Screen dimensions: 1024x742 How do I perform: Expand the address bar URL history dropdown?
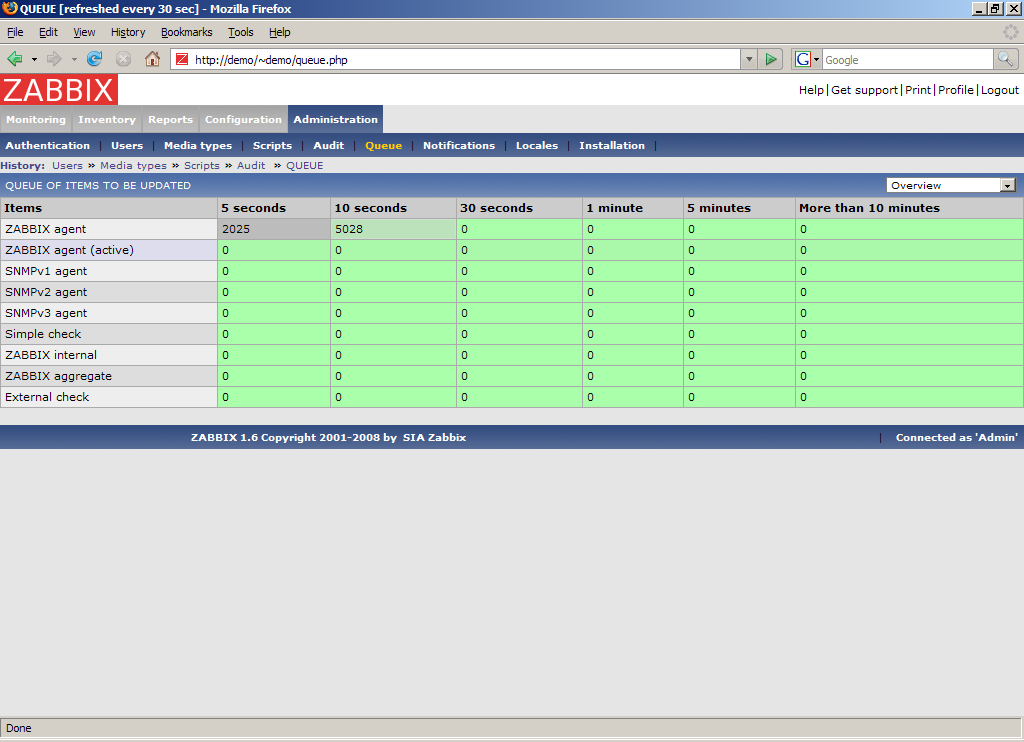pyautogui.click(x=749, y=59)
